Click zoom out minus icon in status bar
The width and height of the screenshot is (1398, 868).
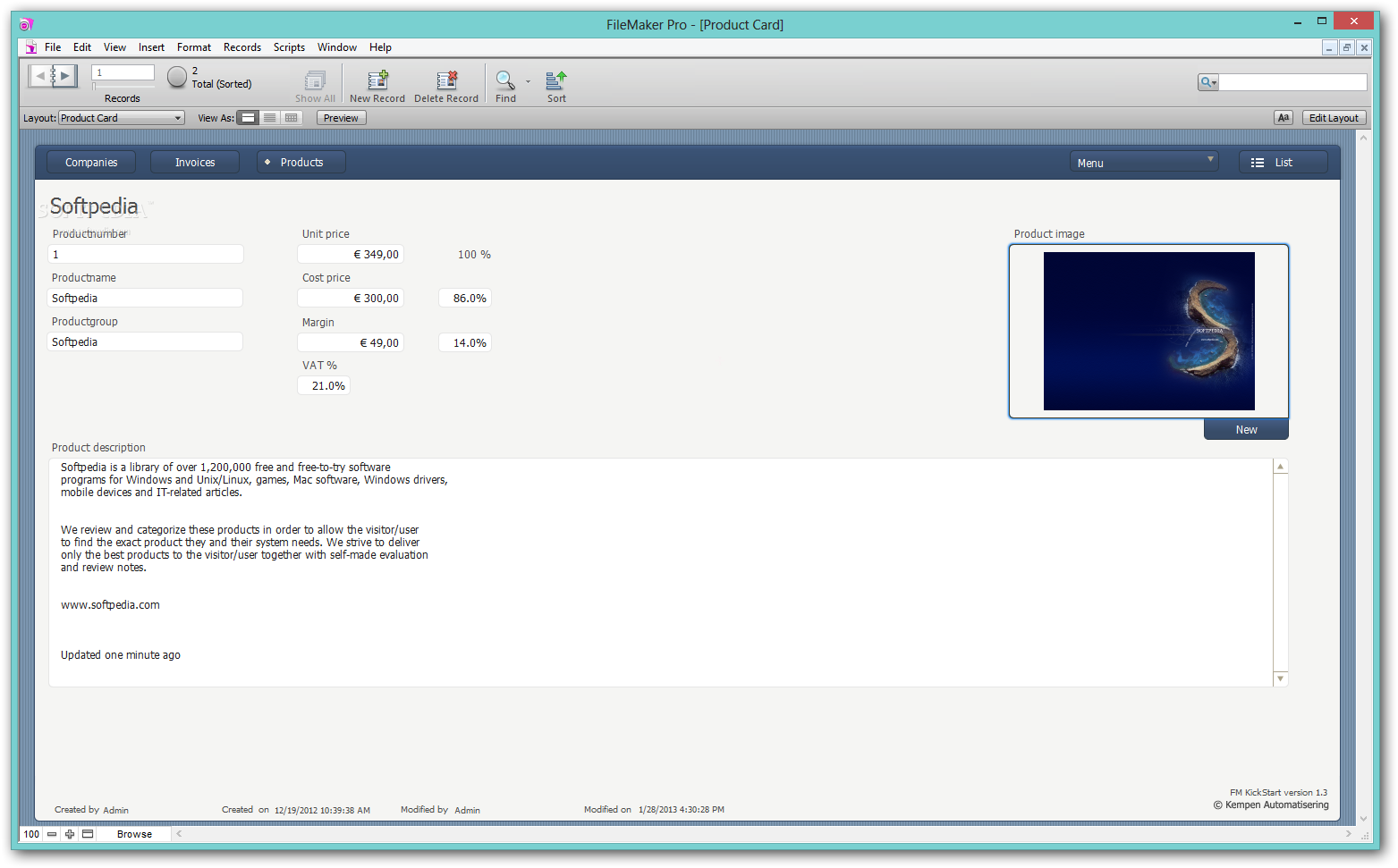[52, 834]
